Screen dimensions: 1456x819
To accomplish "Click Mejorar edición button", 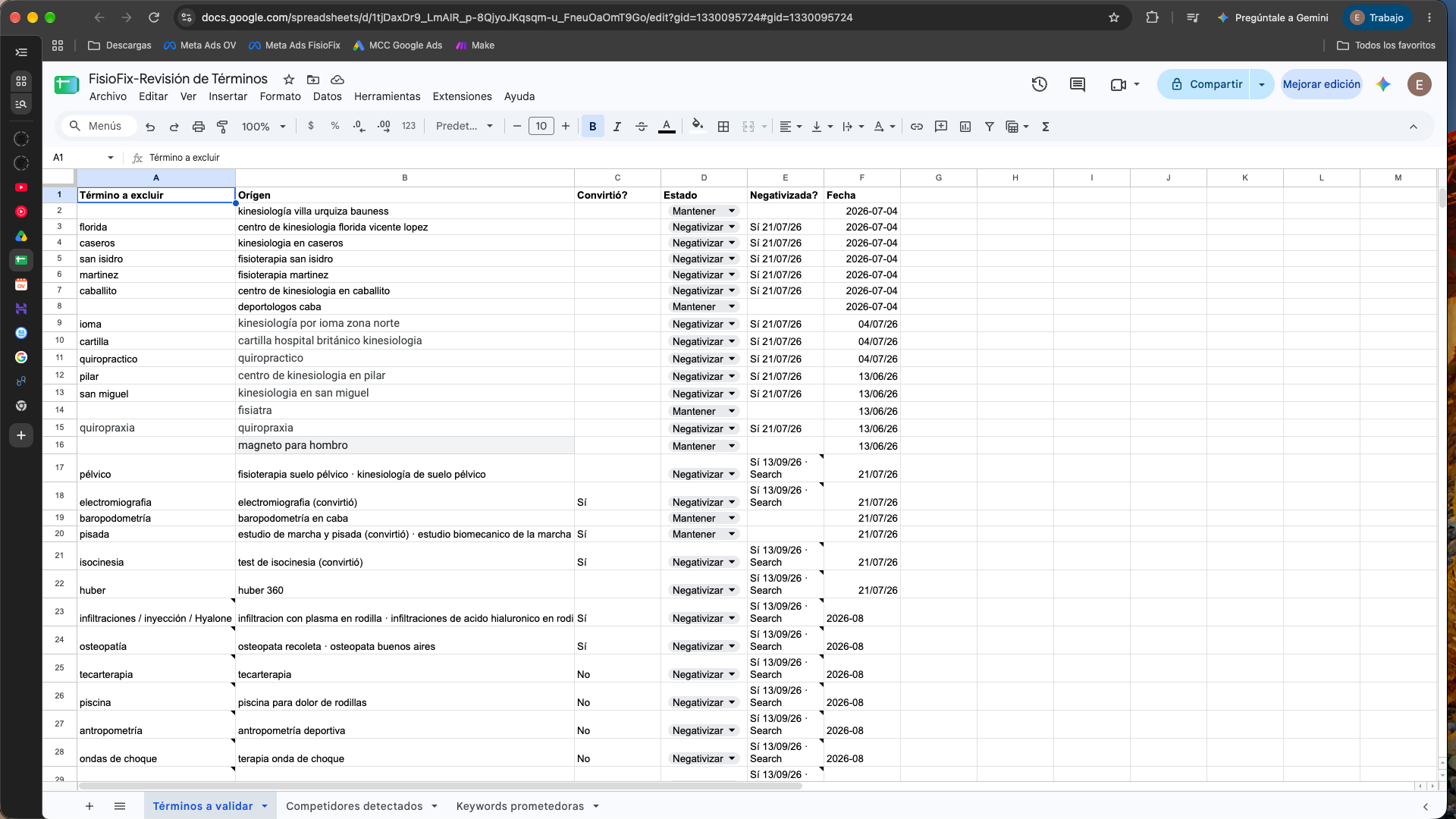I will [x=1321, y=84].
